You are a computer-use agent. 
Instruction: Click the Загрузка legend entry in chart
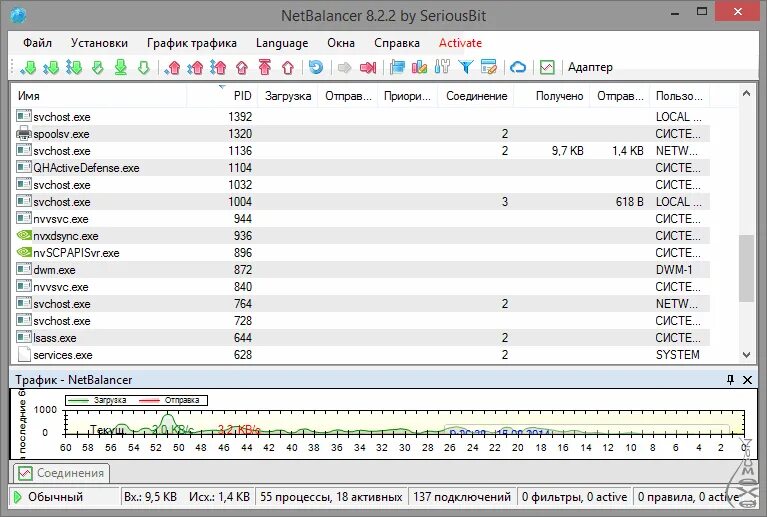[97, 400]
